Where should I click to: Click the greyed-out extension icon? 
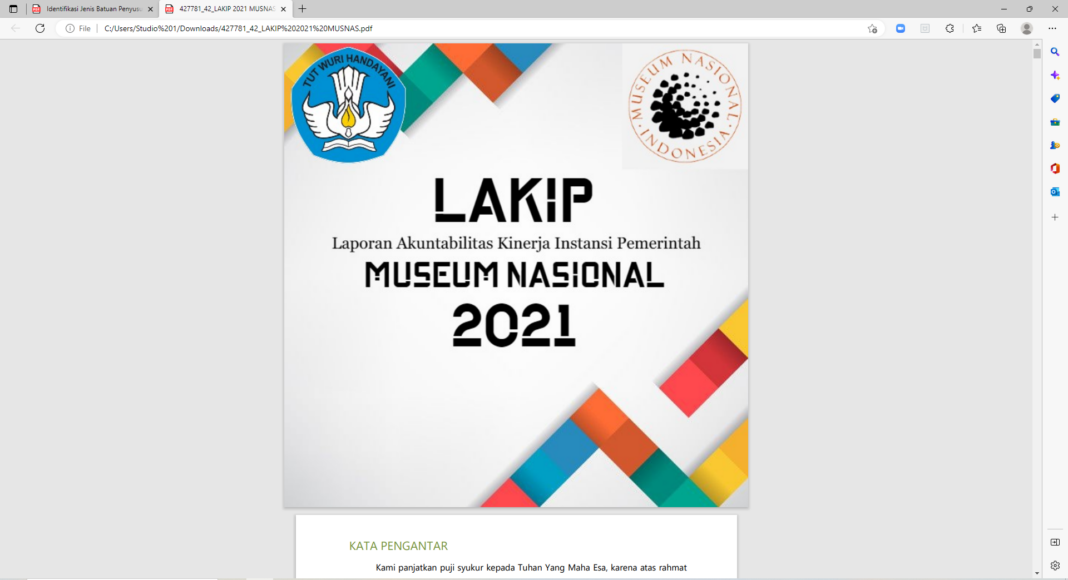[925, 29]
